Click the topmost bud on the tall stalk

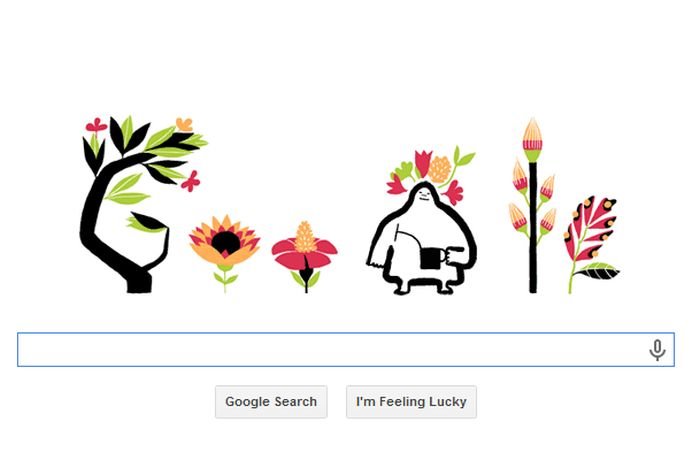[532, 139]
